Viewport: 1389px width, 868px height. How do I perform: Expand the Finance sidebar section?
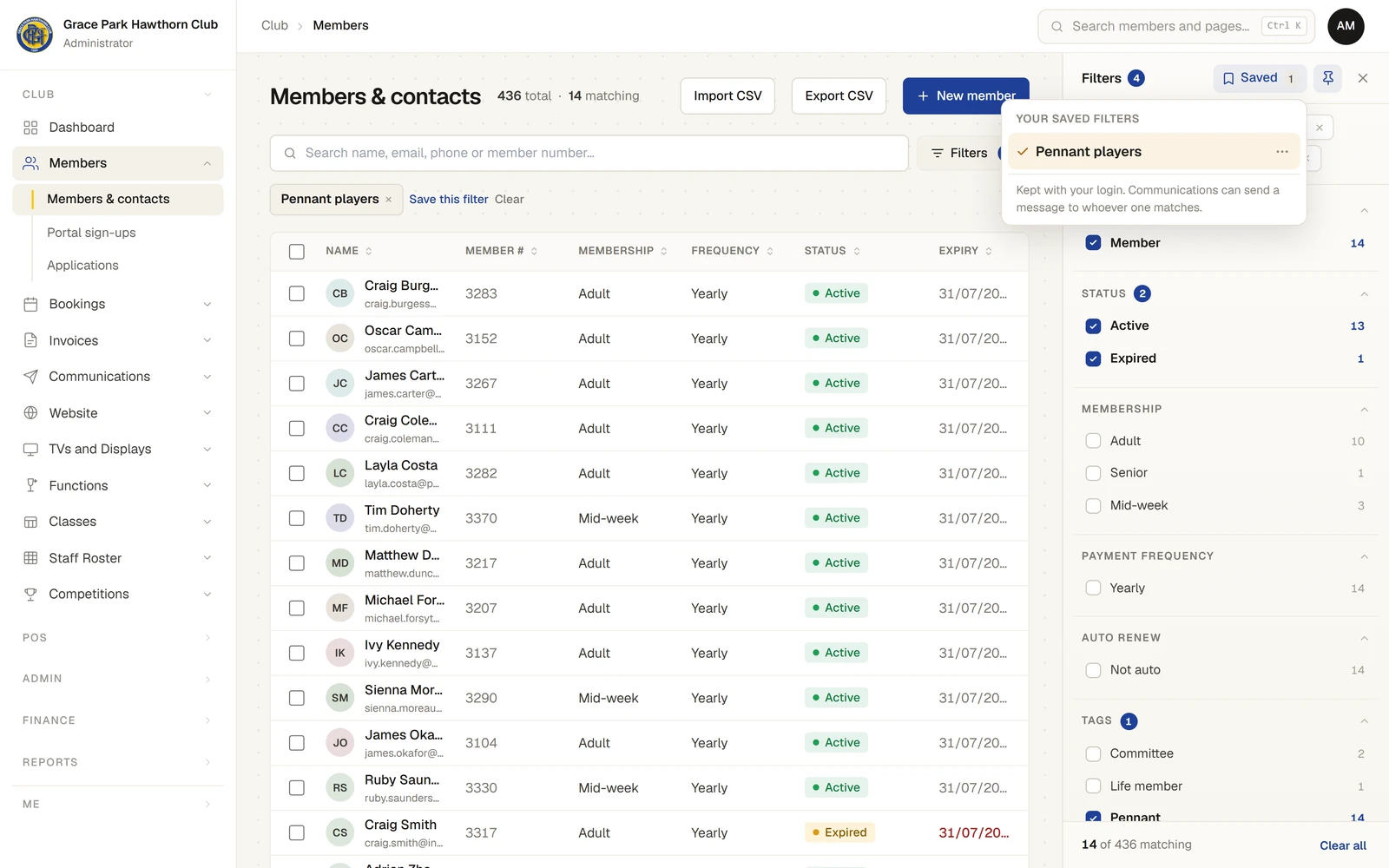tap(117, 720)
